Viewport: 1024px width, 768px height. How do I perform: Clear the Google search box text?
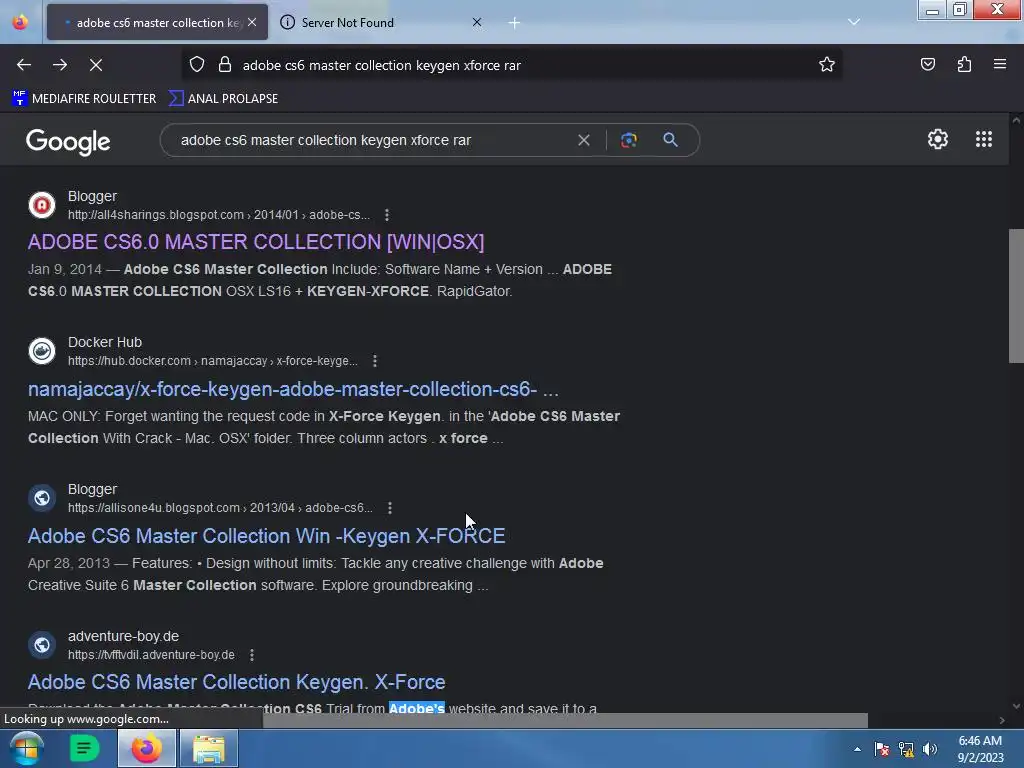pyautogui.click(x=584, y=140)
